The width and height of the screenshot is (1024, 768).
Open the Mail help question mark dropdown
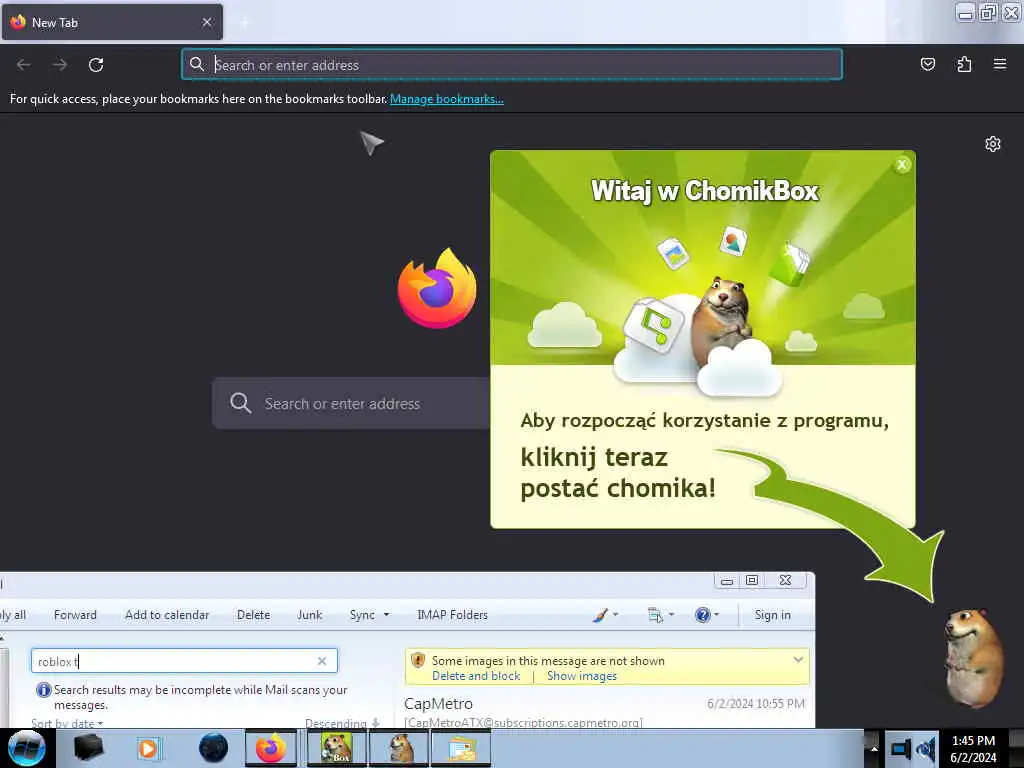pyautogui.click(x=707, y=615)
